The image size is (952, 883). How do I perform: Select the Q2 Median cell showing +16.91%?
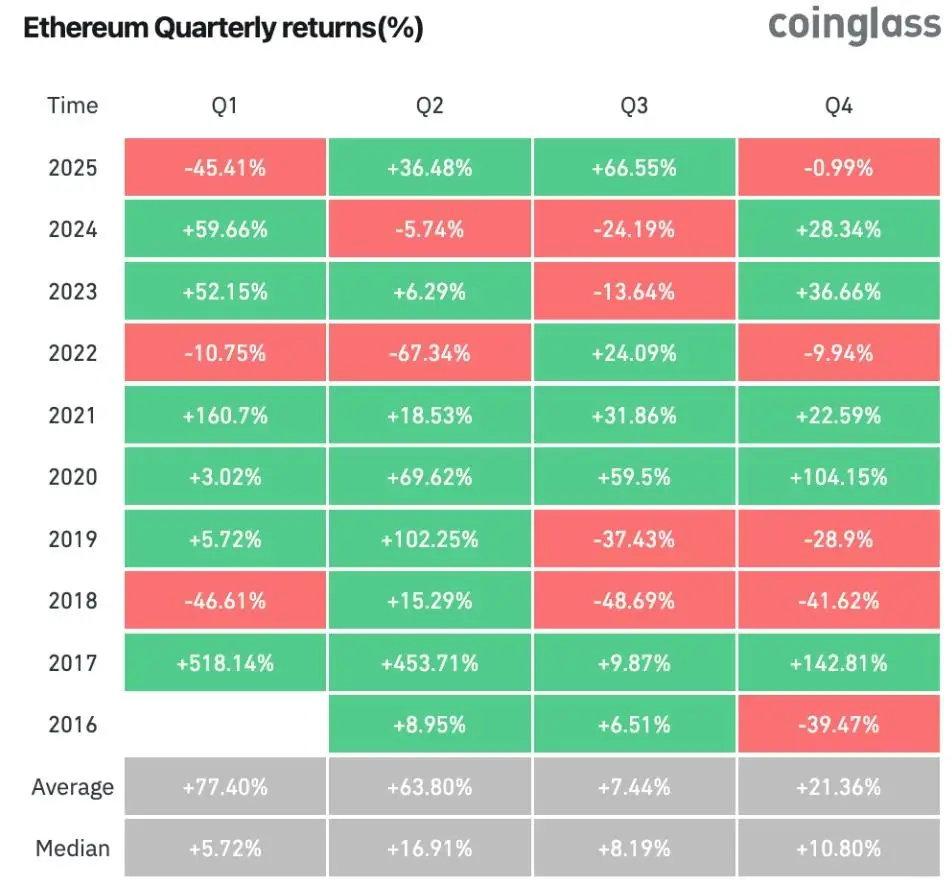pyautogui.click(x=429, y=849)
